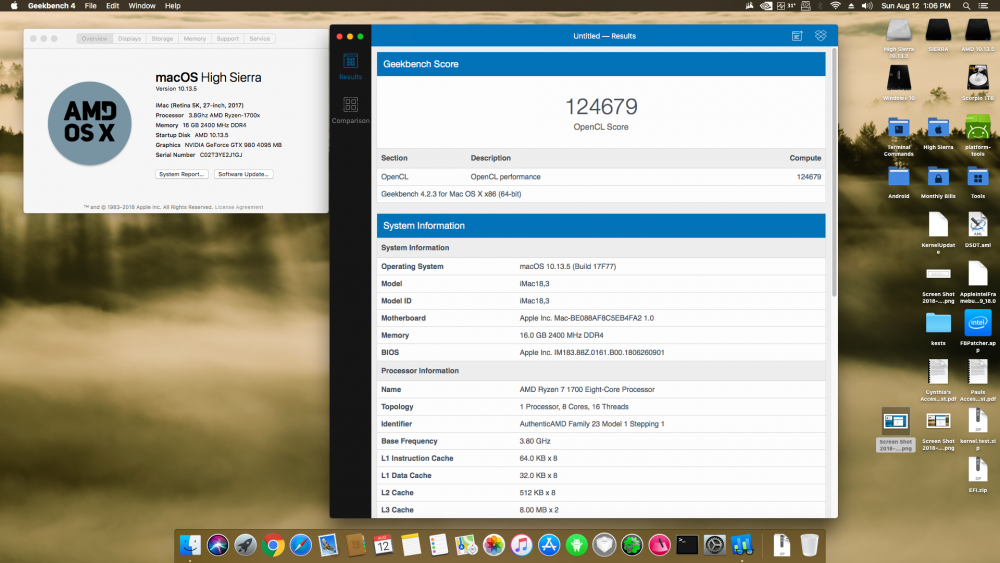The height and width of the screenshot is (563, 1000).
Task: Open System Preferences gear in dock
Action: click(x=714, y=545)
